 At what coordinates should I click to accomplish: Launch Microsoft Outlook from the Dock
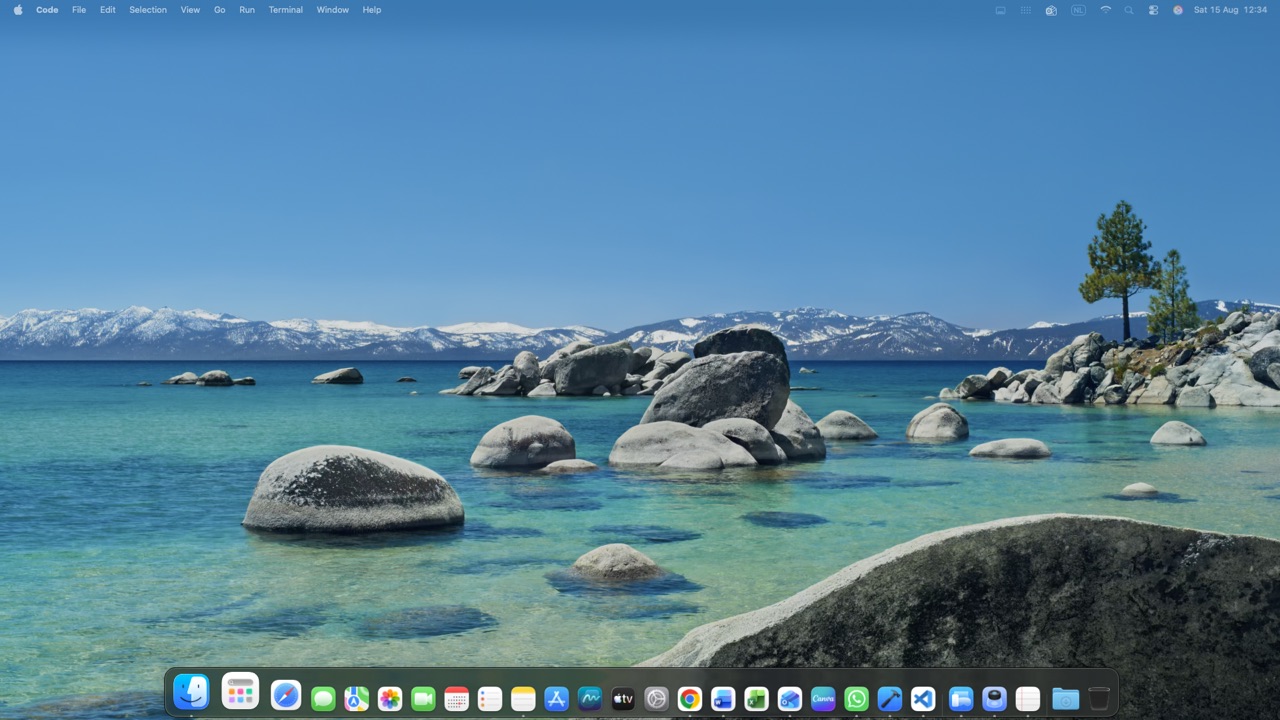point(790,699)
